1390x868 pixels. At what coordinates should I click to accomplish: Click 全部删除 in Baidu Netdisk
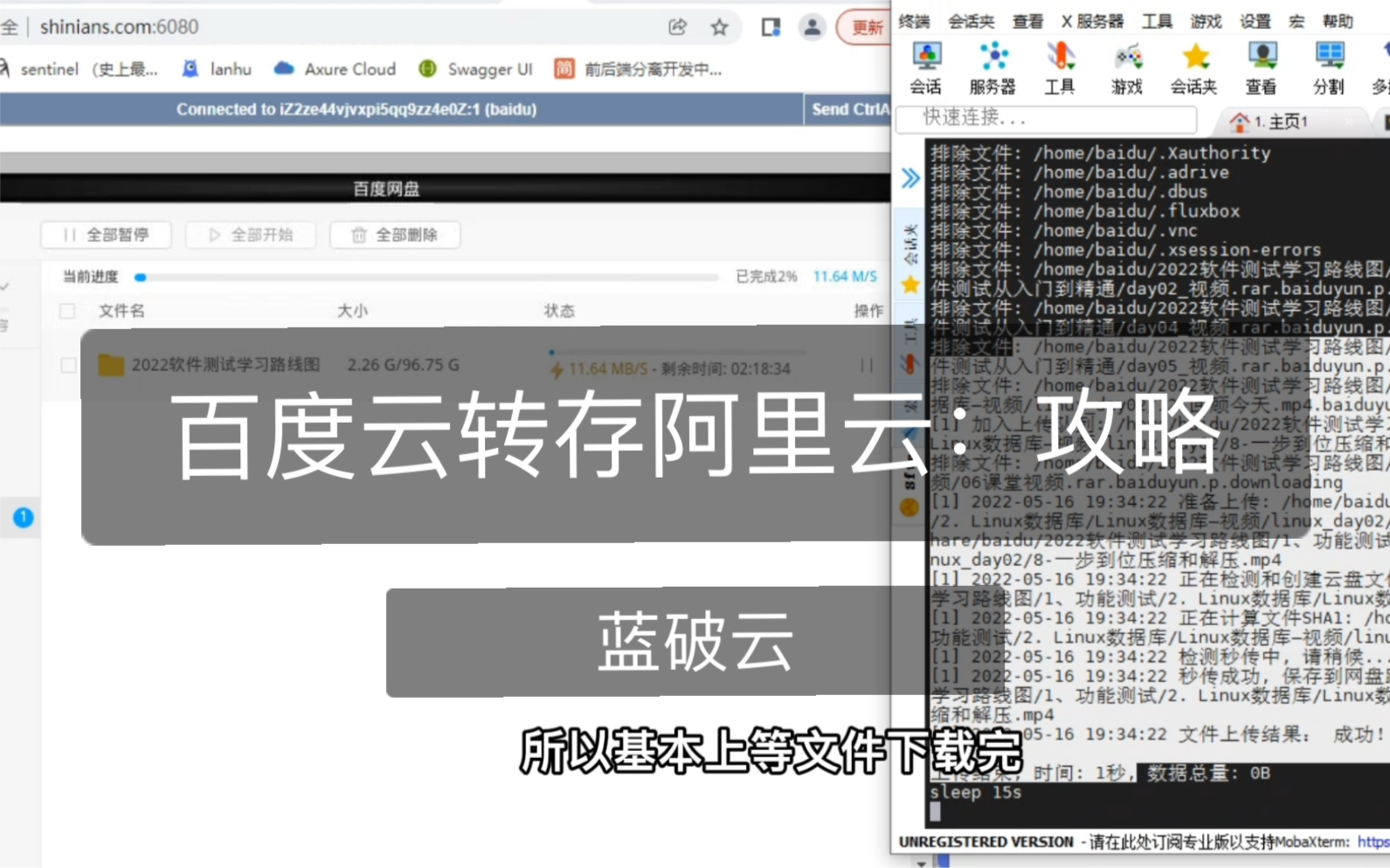point(395,235)
